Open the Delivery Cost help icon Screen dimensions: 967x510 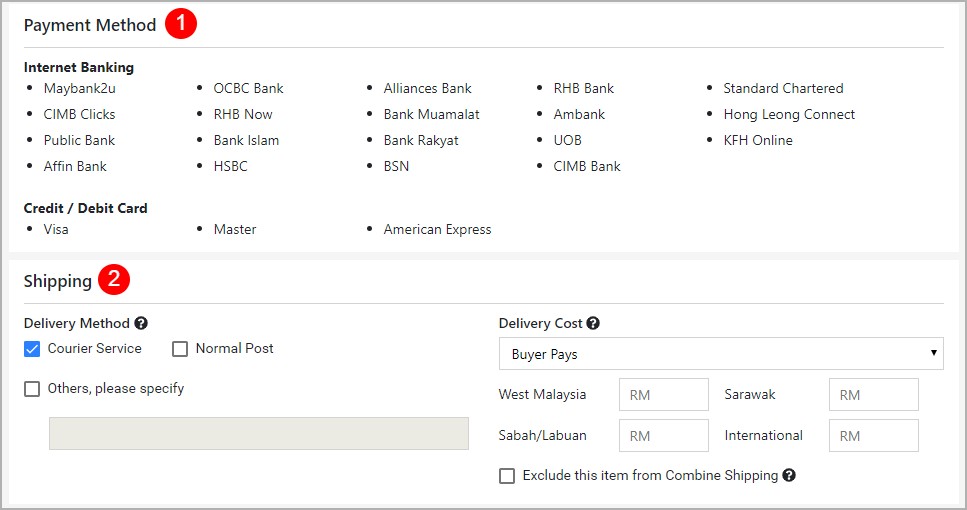coord(593,323)
